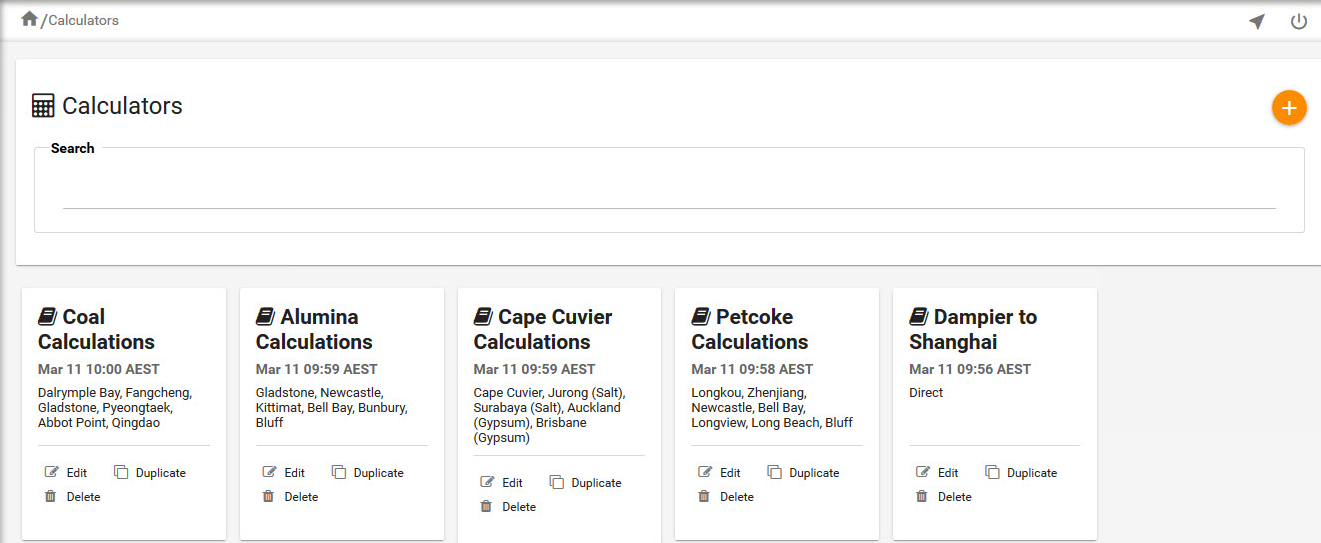Open the Coal Calculations card title
Screen dimensions: 1321x543
coord(96,329)
